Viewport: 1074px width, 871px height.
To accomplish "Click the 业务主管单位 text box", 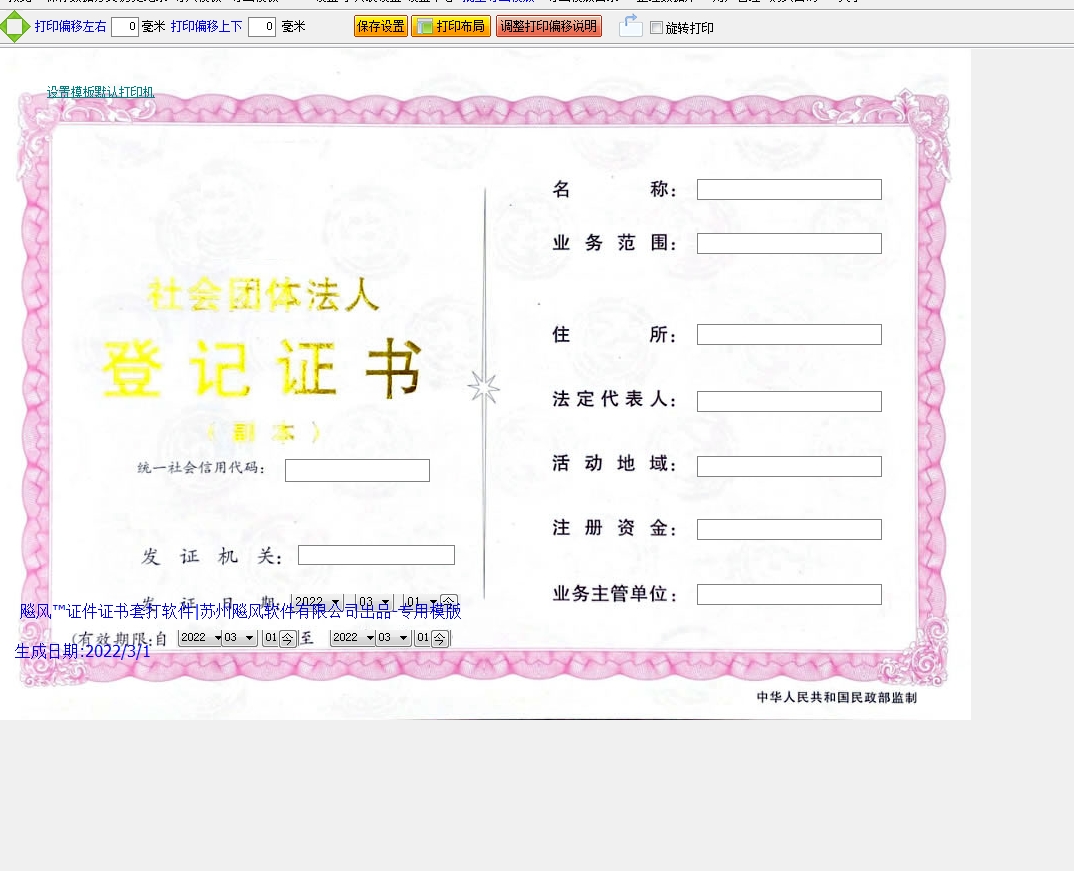I will (x=789, y=595).
